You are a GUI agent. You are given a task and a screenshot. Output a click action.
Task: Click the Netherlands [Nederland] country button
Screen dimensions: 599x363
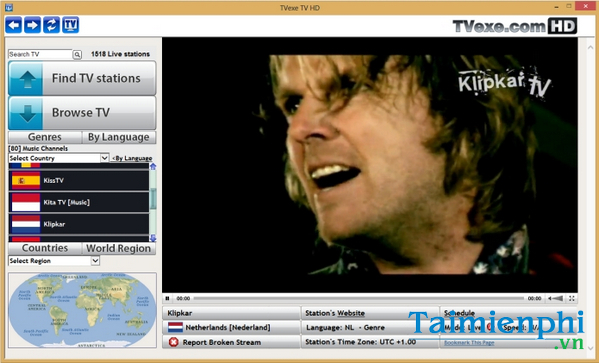point(232,327)
